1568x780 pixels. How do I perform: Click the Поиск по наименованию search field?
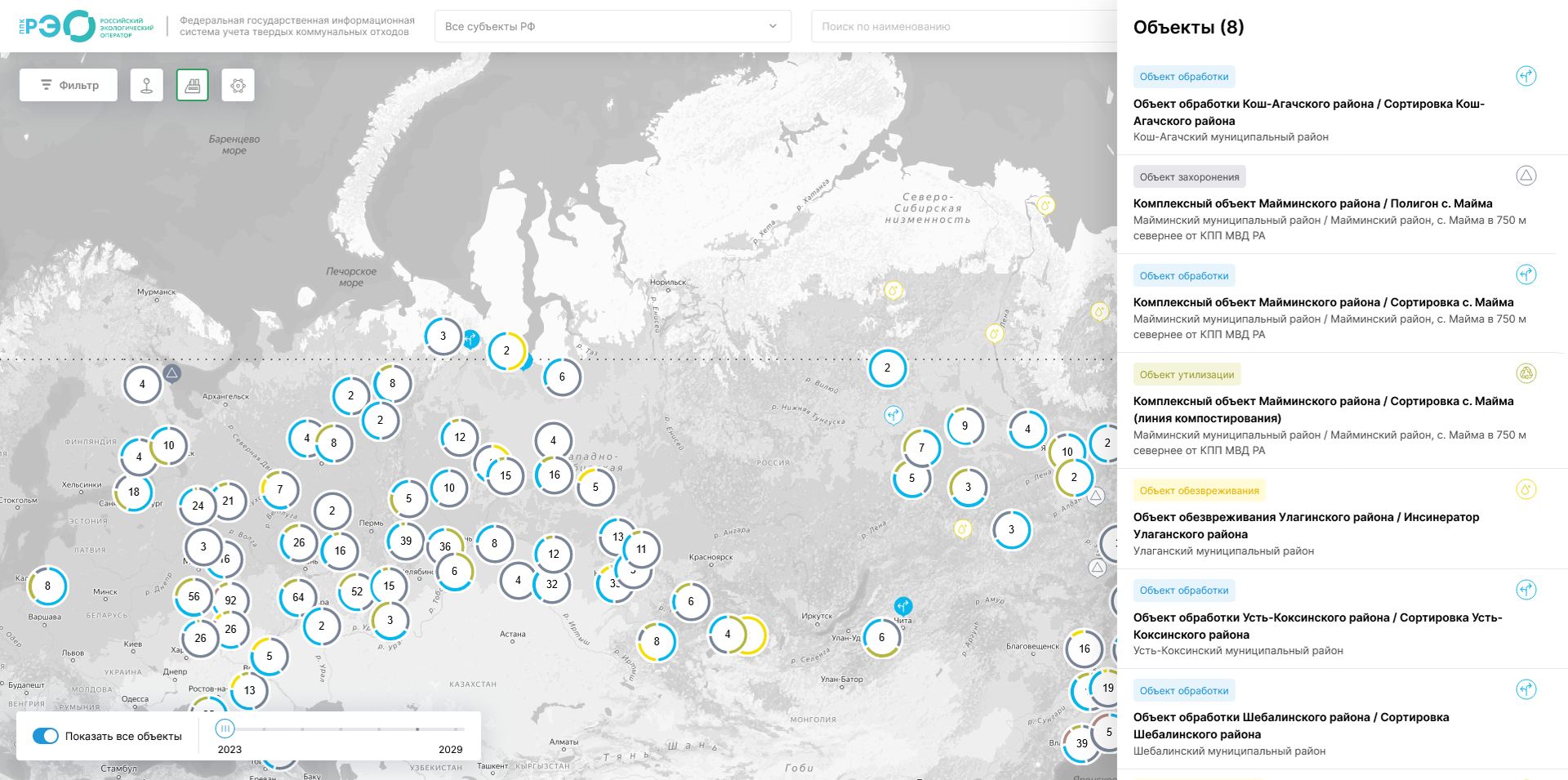point(964,26)
